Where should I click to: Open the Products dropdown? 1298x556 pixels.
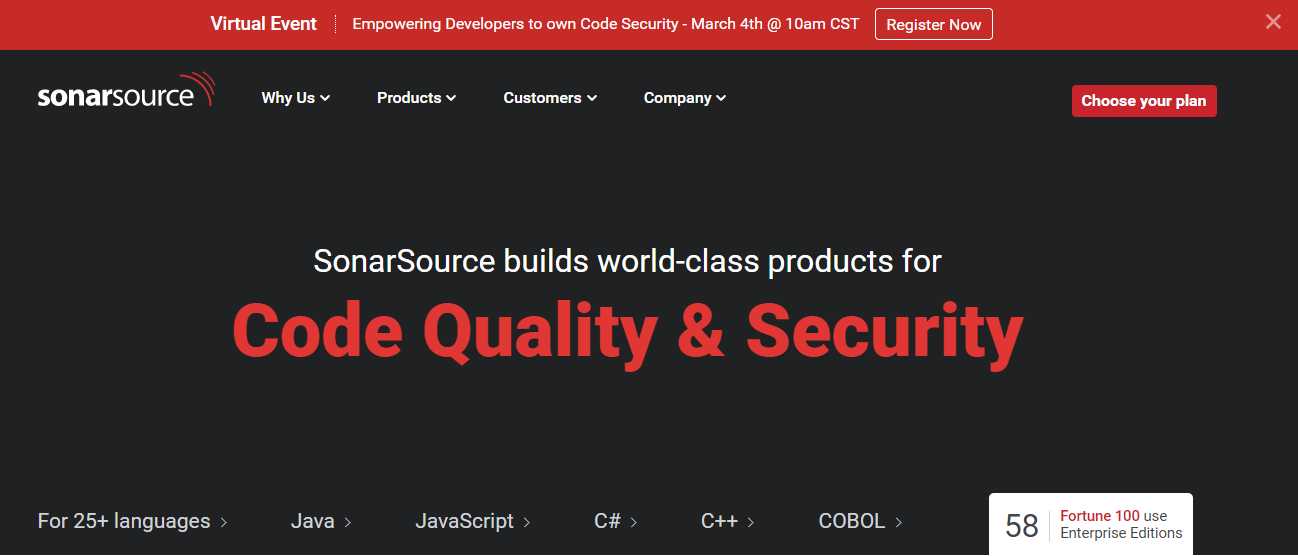click(x=416, y=98)
